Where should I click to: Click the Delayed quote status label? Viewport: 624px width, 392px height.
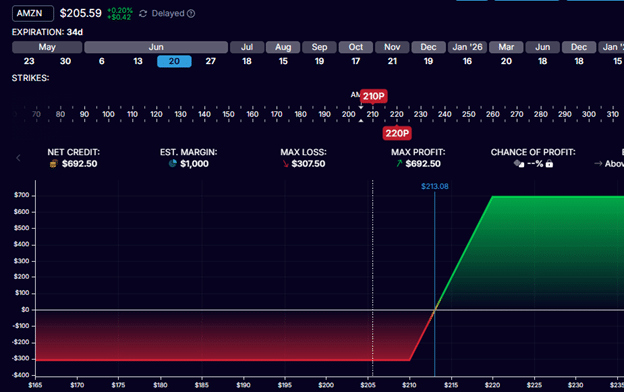click(168, 14)
